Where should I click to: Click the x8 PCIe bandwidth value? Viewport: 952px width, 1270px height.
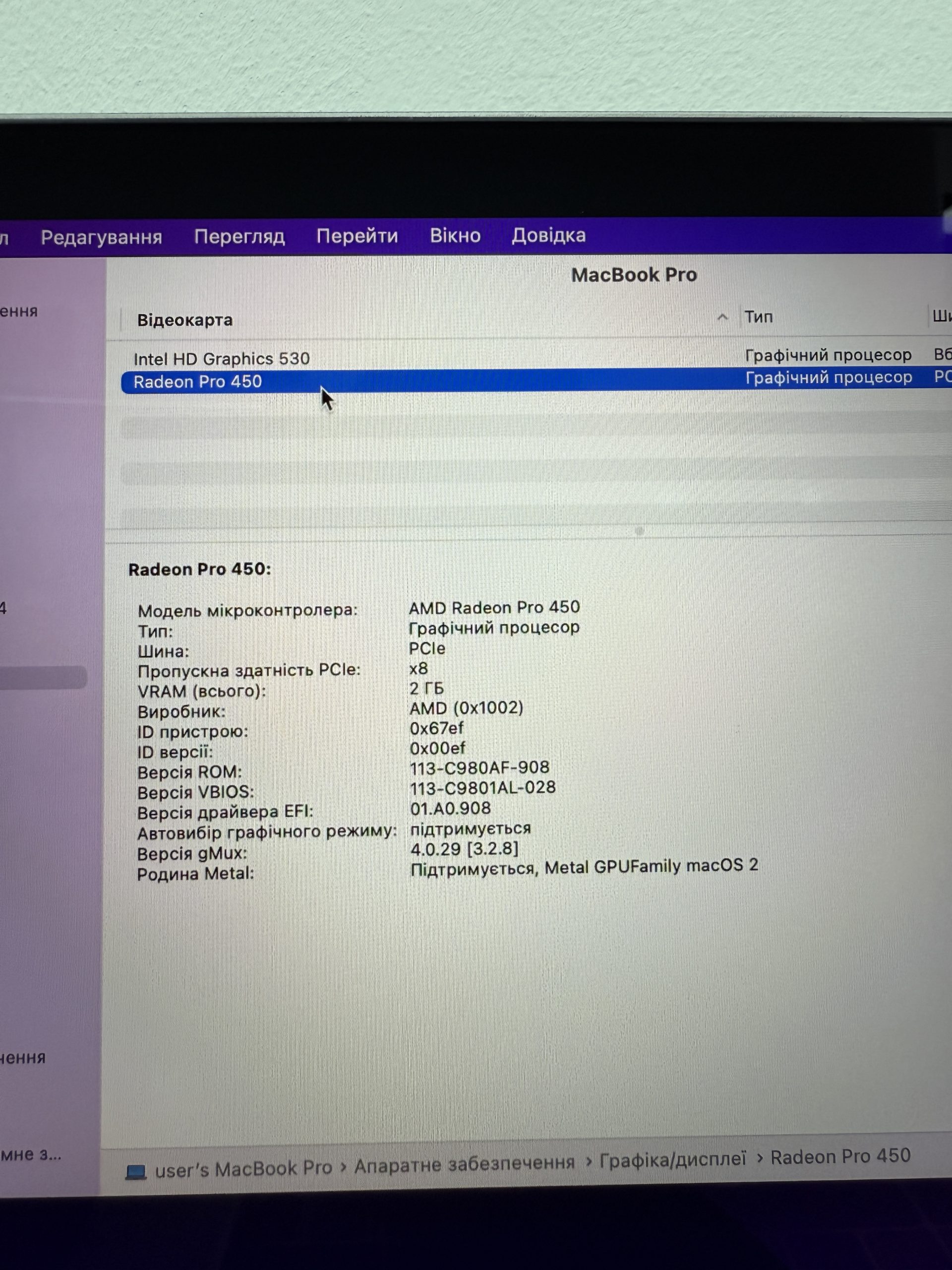click(x=418, y=668)
